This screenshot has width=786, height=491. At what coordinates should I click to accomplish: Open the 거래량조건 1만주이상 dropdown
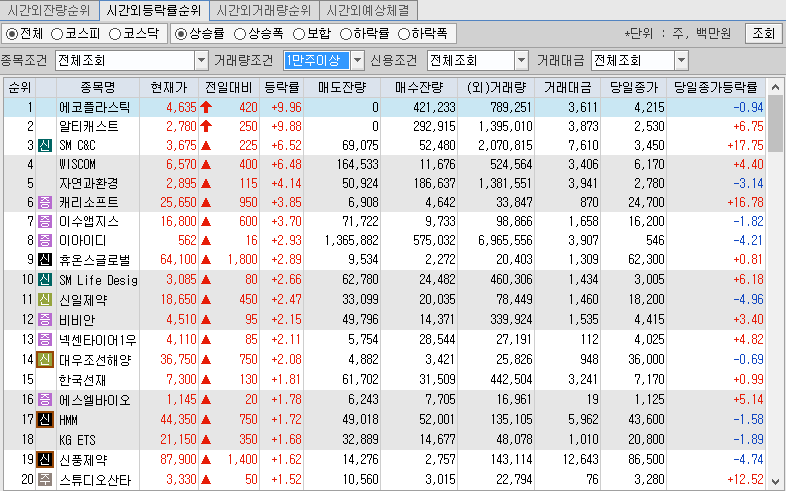[x=357, y=61]
